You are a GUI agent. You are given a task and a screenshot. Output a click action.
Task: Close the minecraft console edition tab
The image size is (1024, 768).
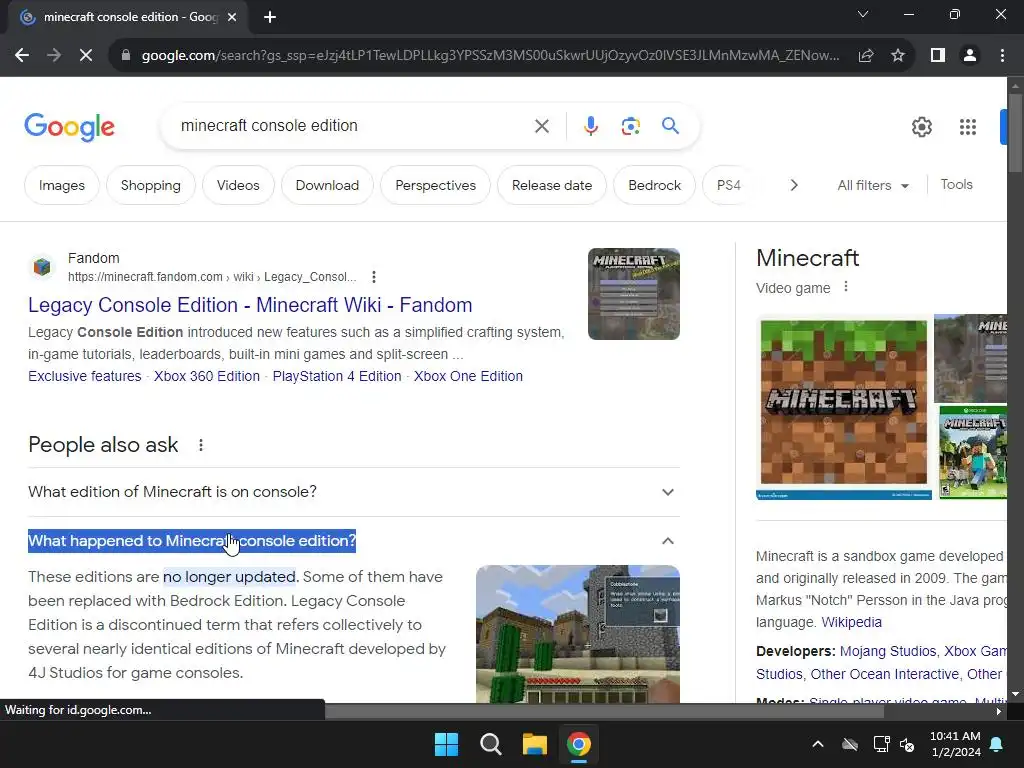point(232,17)
